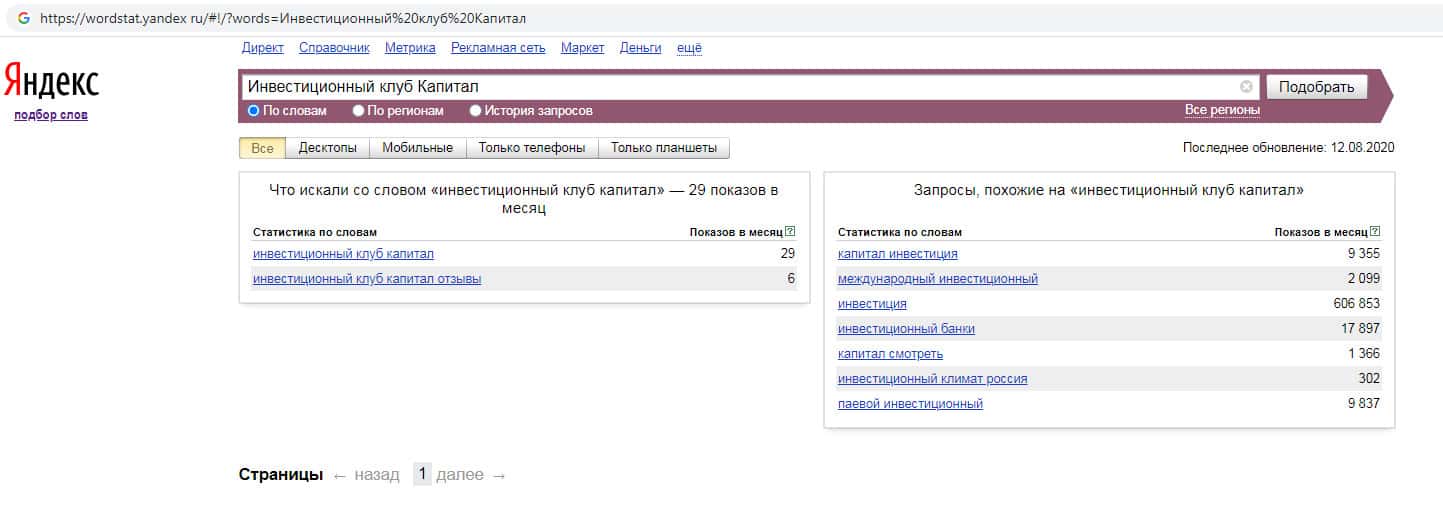Viewport: 1443px width, 513px height.
Task: Expand the 'ещё' services menu
Action: click(x=689, y=48)
